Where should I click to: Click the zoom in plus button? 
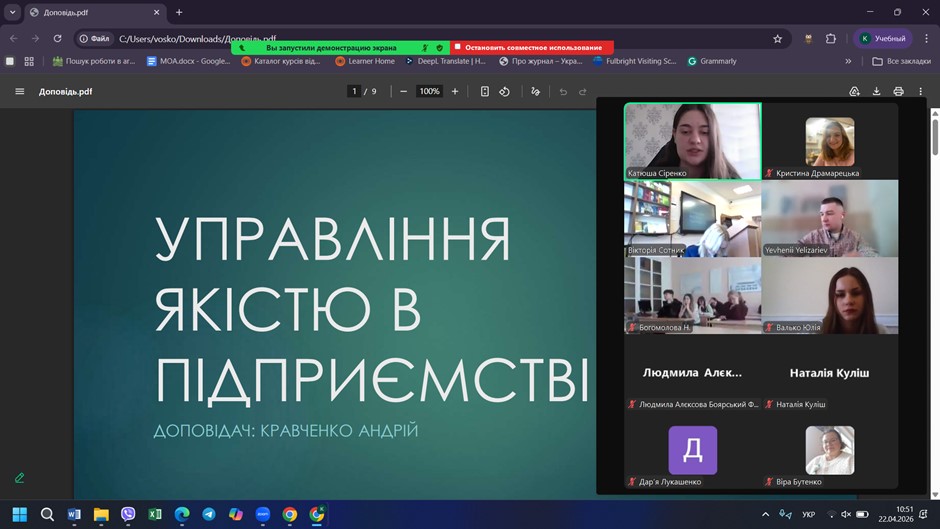pyautogui.click(x=455, y=91)
